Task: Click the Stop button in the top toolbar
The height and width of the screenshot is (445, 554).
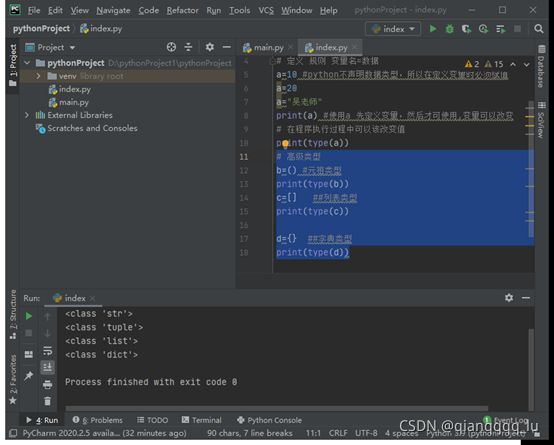Action: pos(517,29)
